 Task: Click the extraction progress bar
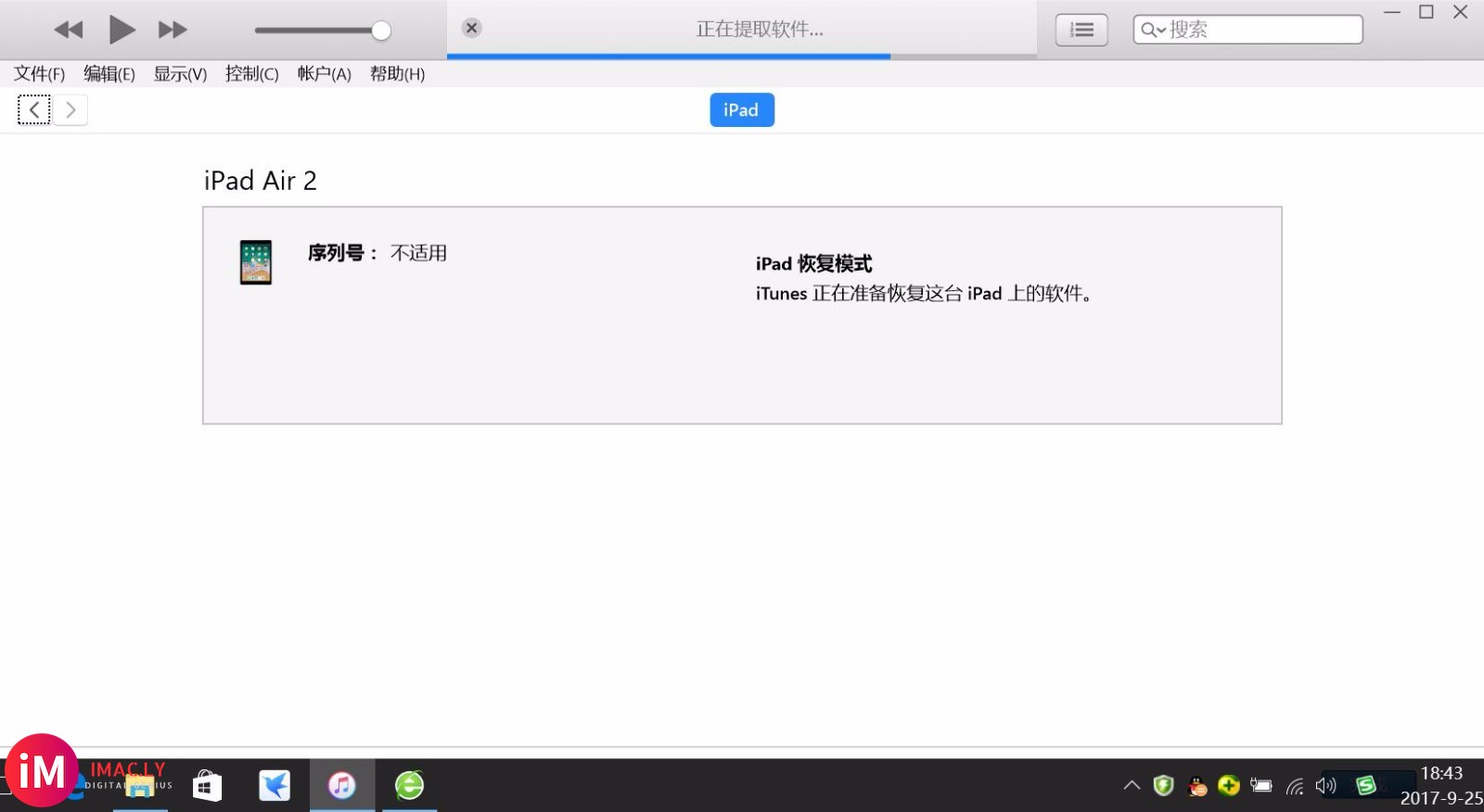(x=741, y=57)
